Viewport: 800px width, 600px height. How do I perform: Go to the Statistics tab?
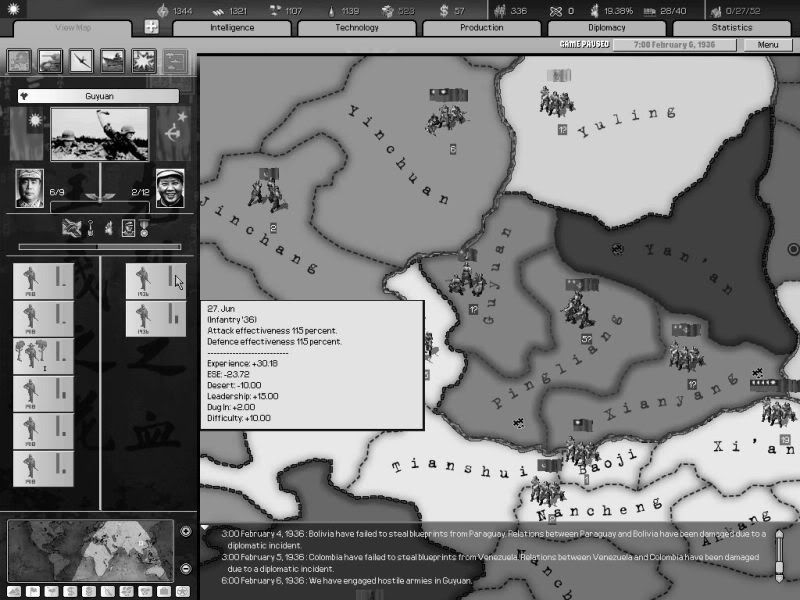point(731,28)
